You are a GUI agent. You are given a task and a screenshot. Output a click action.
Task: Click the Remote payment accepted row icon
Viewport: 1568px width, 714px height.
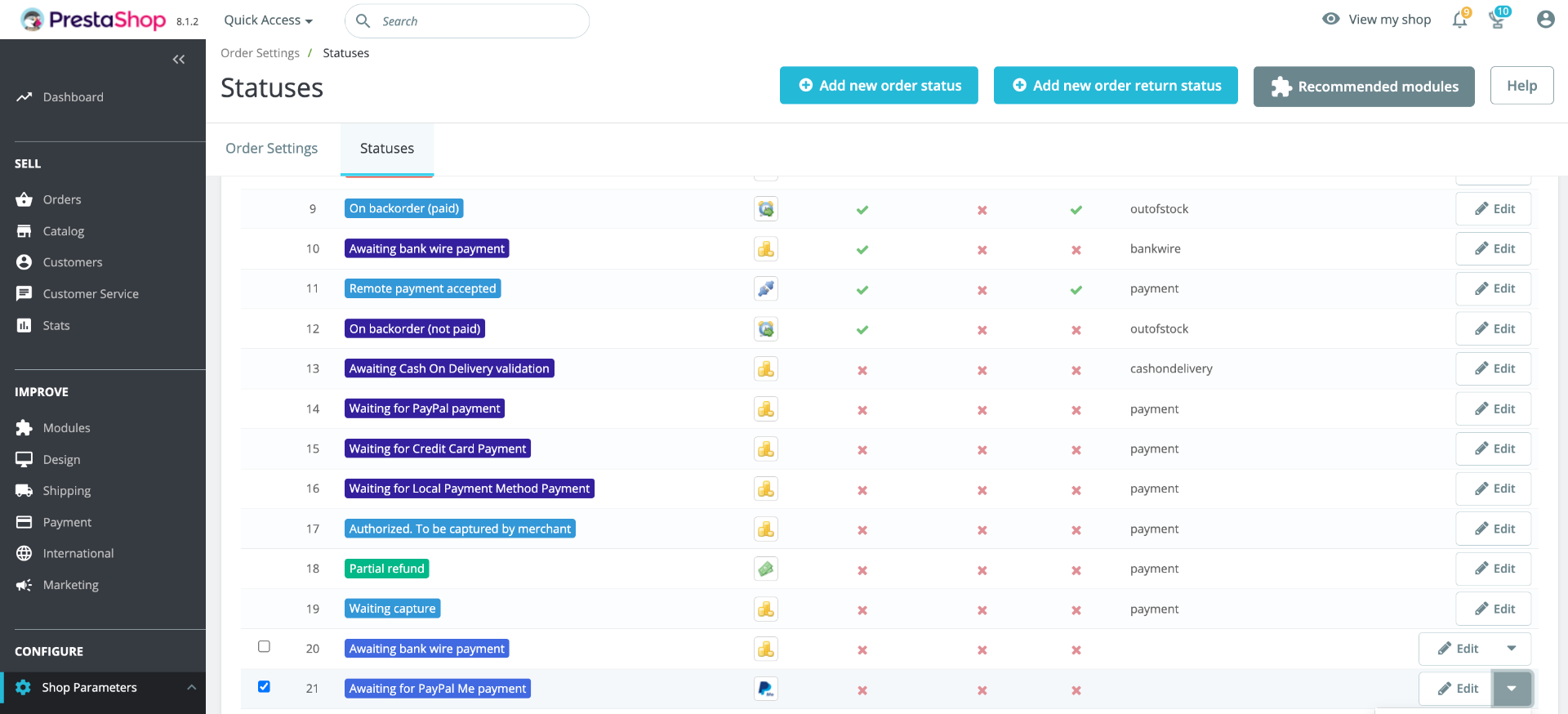pyautogui.click(x=766, y=288)
